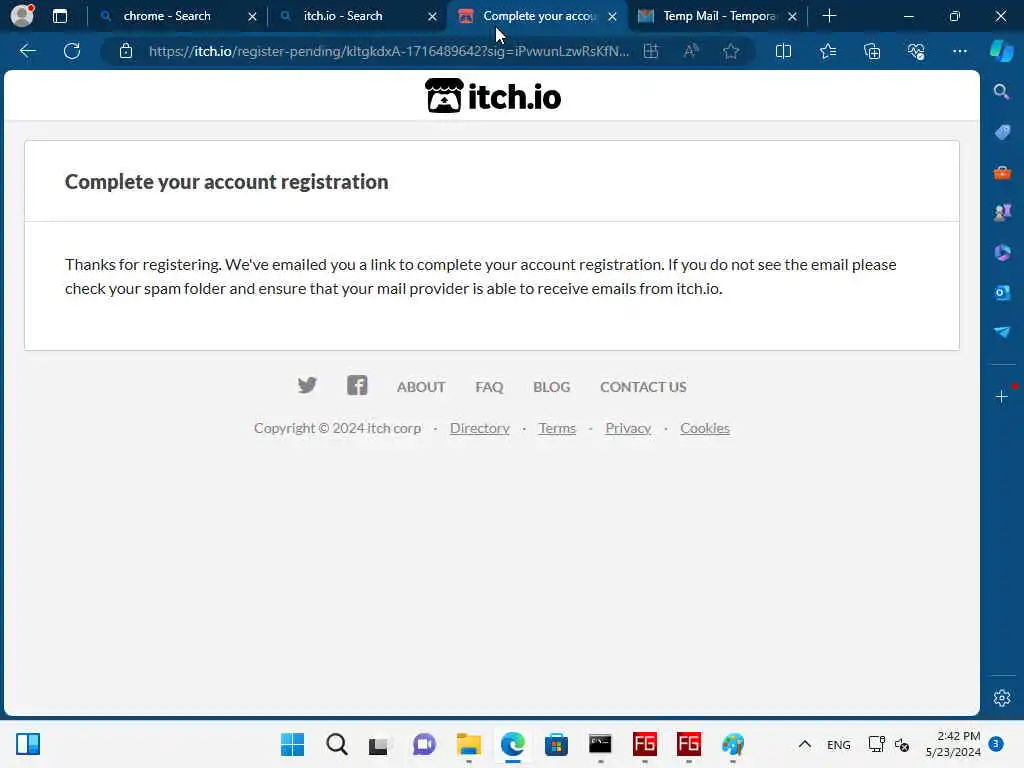Open the taskbar Chat icon
Screen dimensions: 1024x768
pyautogui.click(x=424, y=744)
